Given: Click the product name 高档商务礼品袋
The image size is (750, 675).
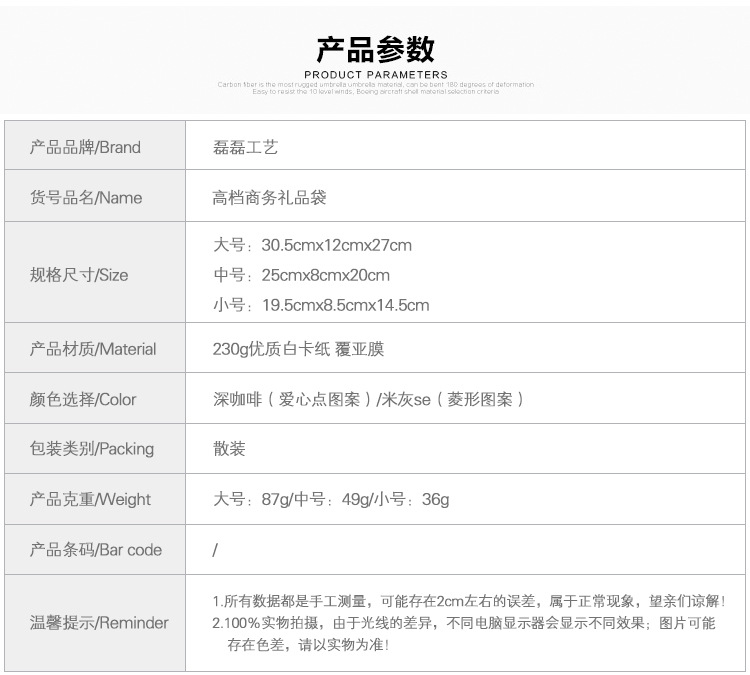Looking at the screenshot, I should pos(269,197).
